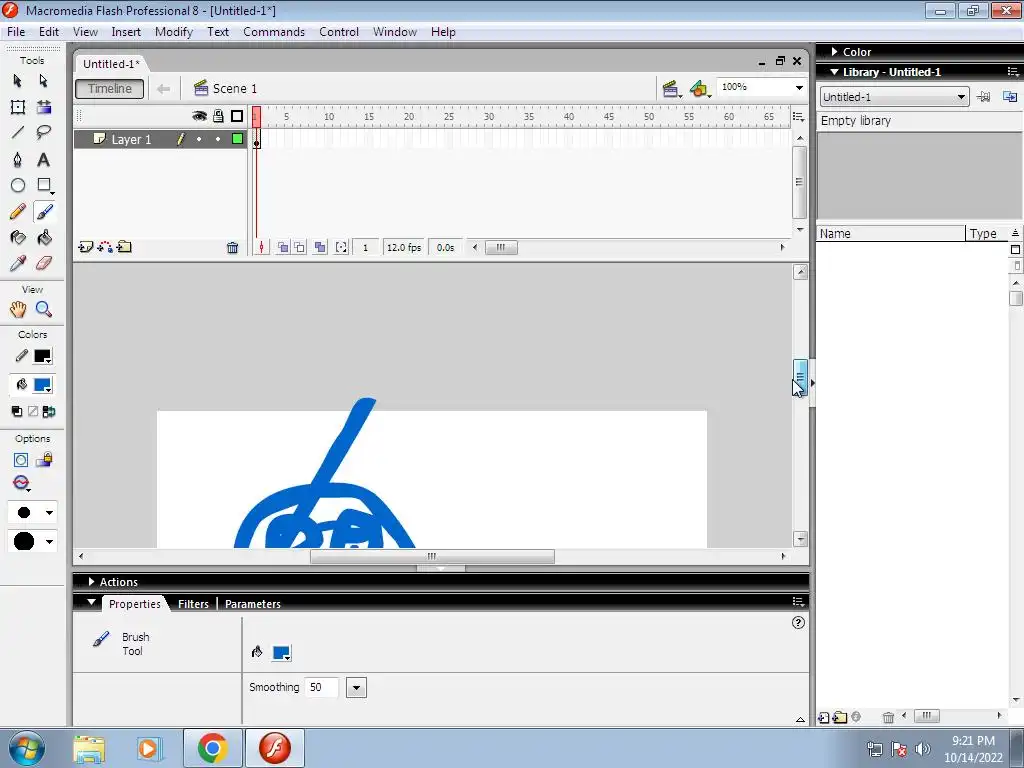Select the Ink Bottle tool
The height and width of the screenshot is (768, 1024).
[x=18, y=238]
